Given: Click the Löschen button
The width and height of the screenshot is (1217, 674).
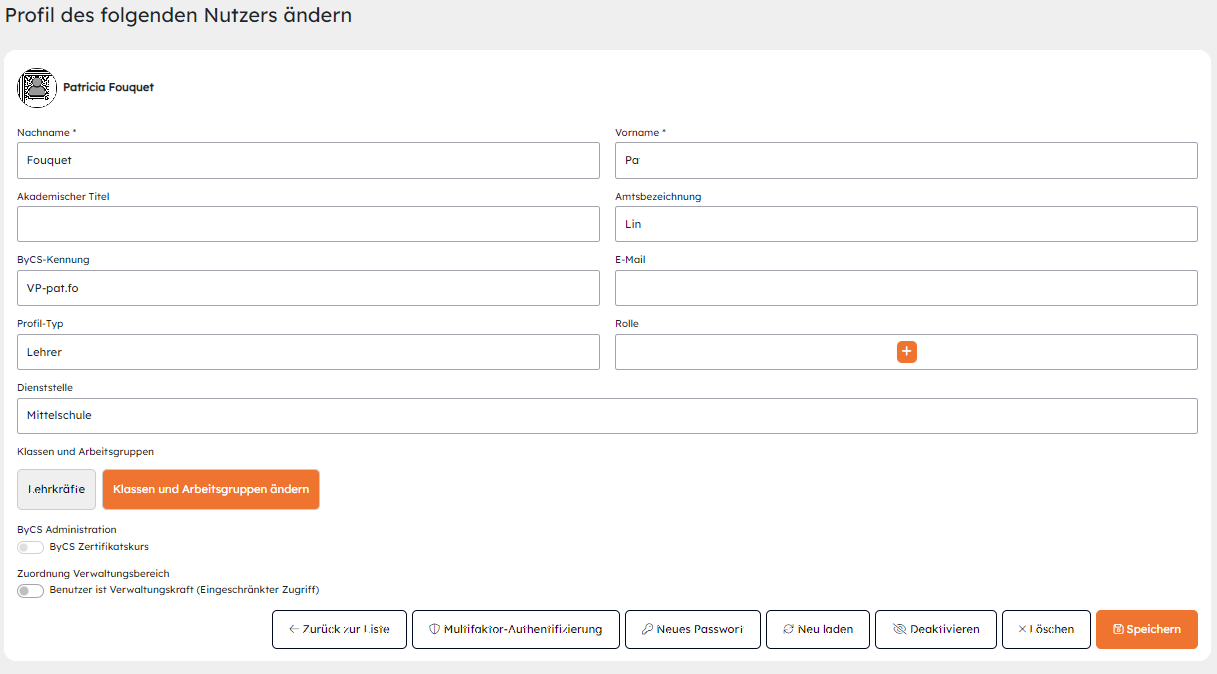Looking at the screenshot, I should [x=1045, y=630].
